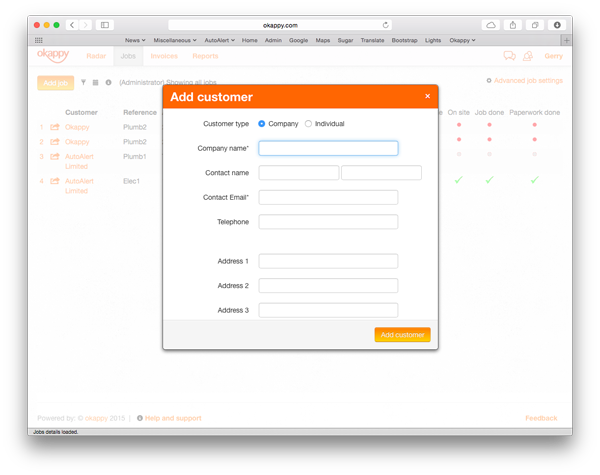Click the Address 3 input field
The width and height of the screenshot is (600, 475).
[x=328, y=310]
